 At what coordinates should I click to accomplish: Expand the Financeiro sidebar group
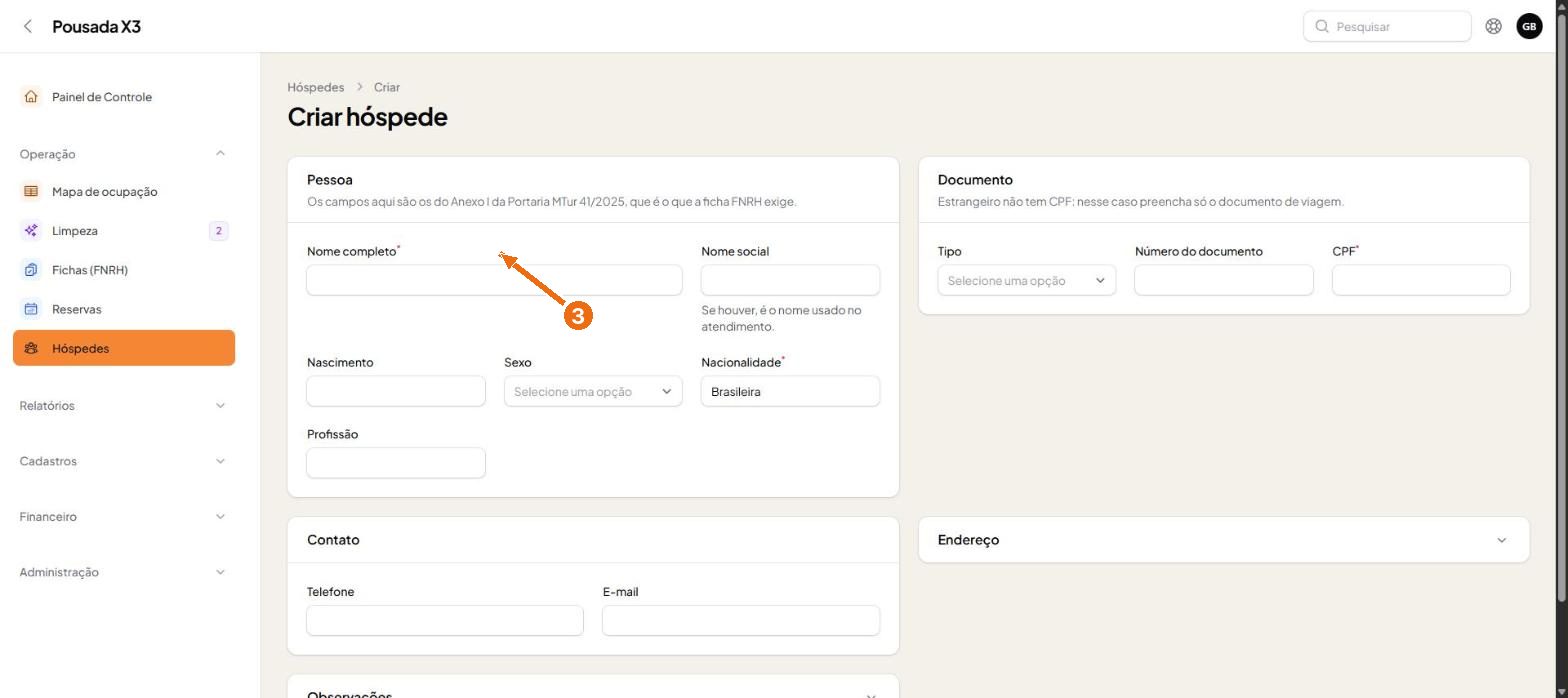coord(221,517)
